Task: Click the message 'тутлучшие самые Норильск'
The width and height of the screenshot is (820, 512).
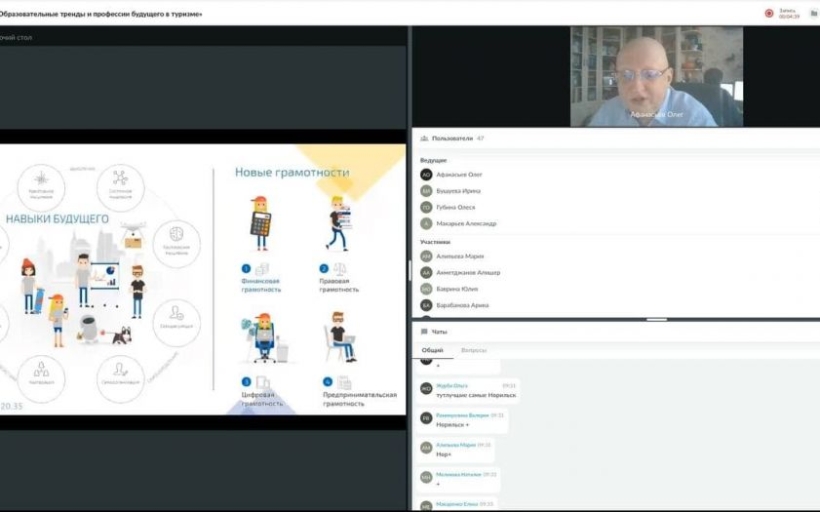Action: [476, 395]
